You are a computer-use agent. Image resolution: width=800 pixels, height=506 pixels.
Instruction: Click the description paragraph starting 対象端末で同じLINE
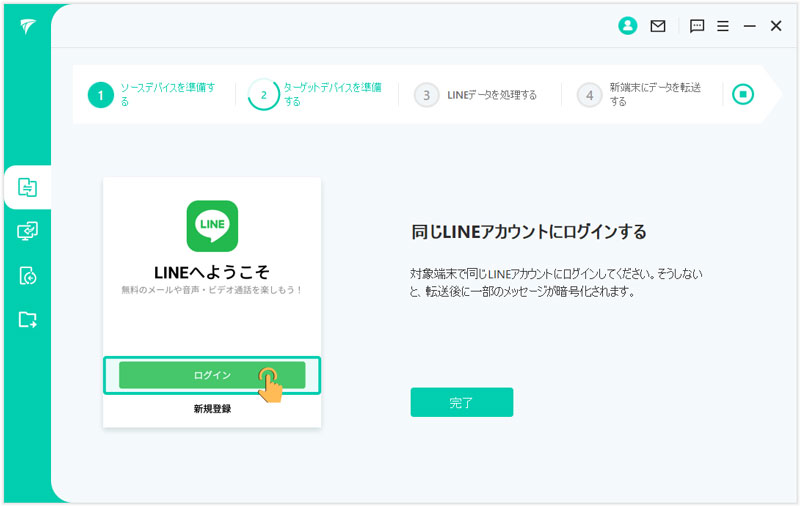pos(556,283)
